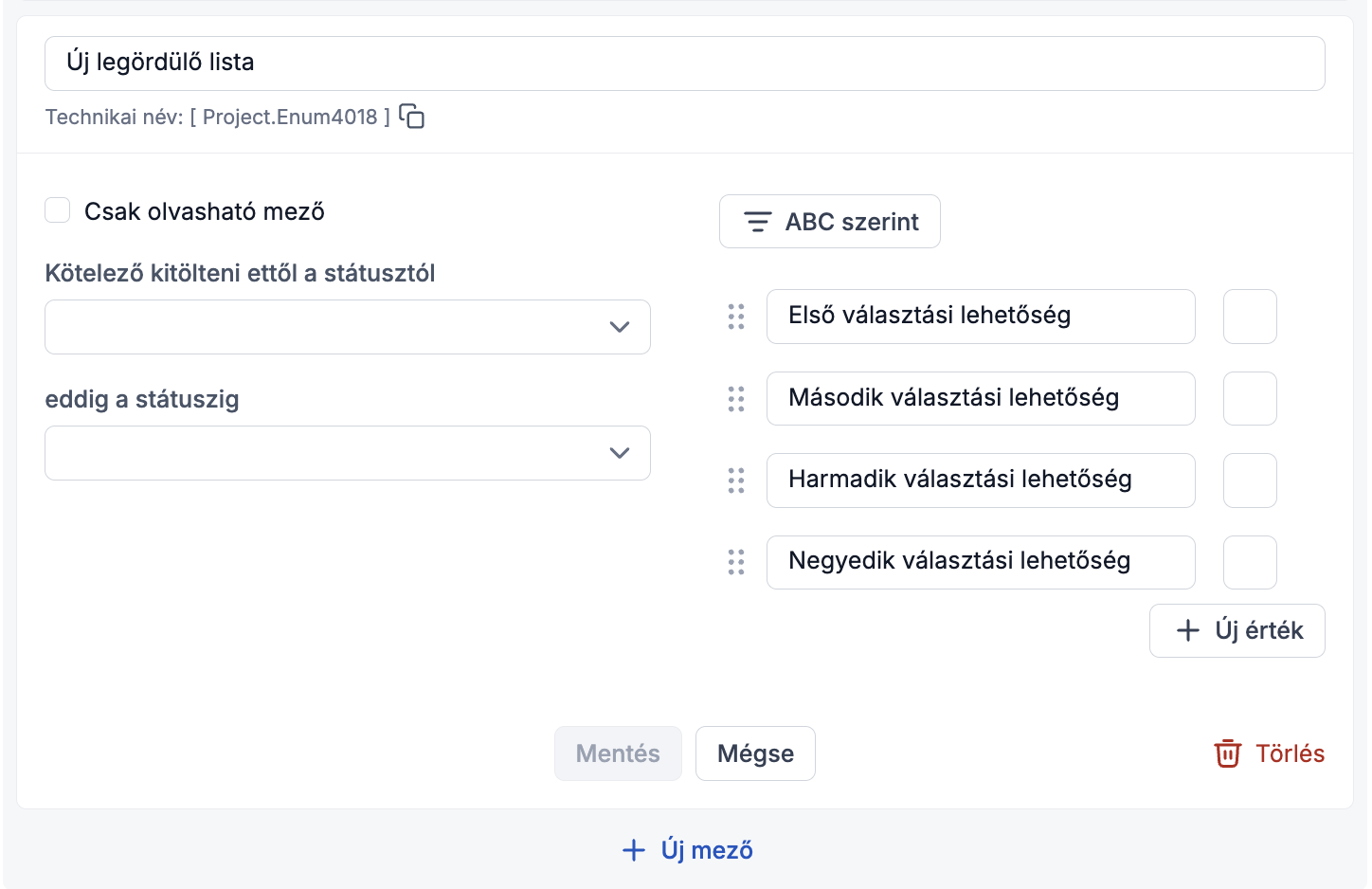The height and width of the screenshot is (889, 1372).
Task: Click the Mégse button
Action: (x=755, y=753)
